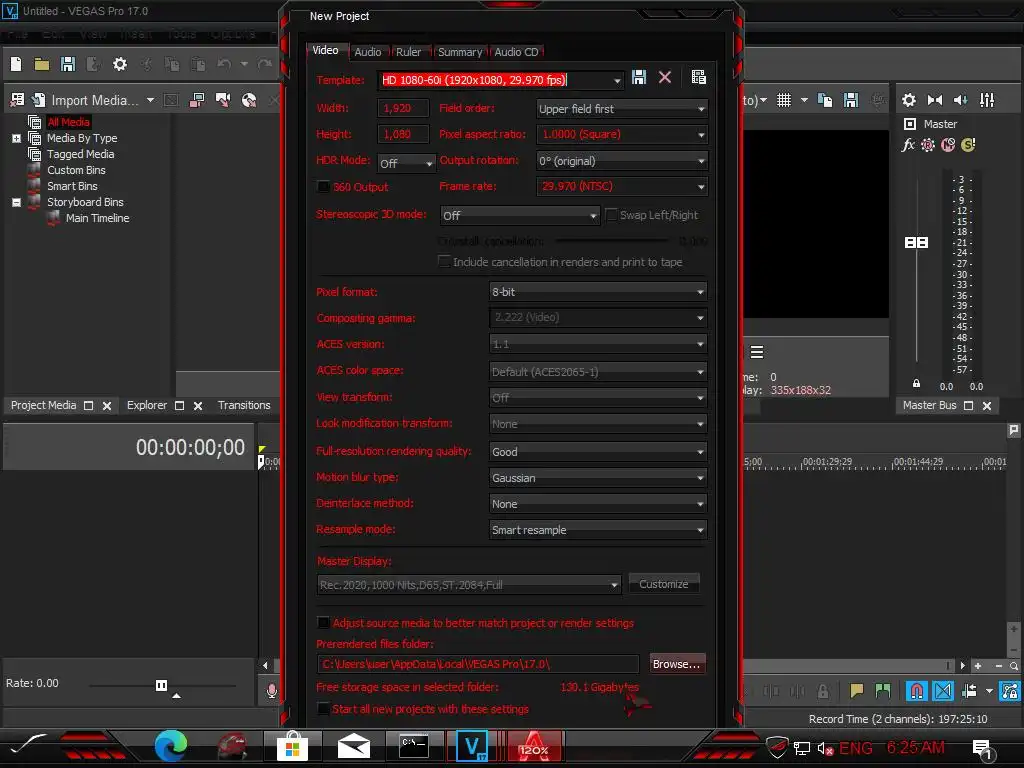This screenshot has height=768, width=1024.
Task: Click the Downmix Output icon in Master Bus
Action: coord(935,100)
